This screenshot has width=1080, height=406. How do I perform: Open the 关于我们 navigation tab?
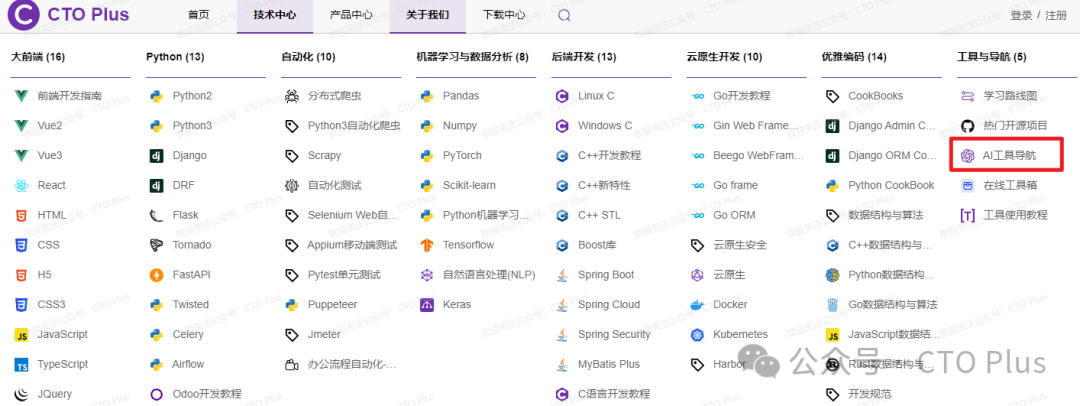[x=428, y=15]
